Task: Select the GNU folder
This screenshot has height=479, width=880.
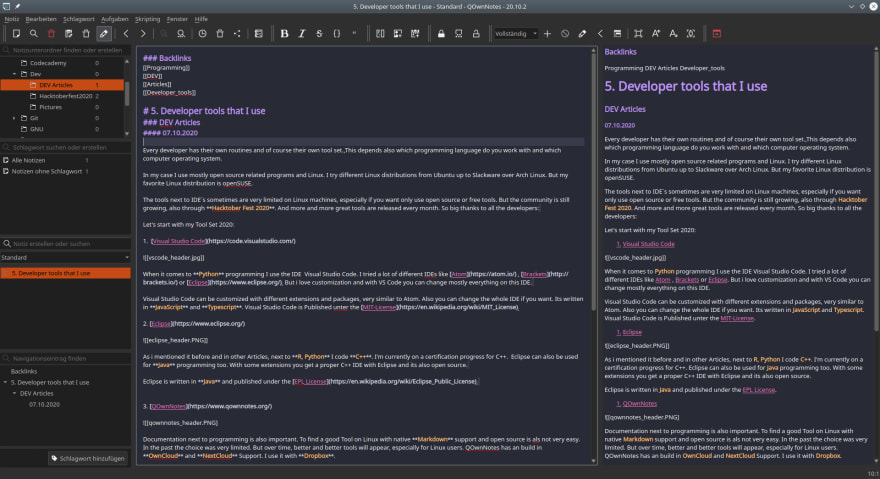Action: (x=36, y=129)
